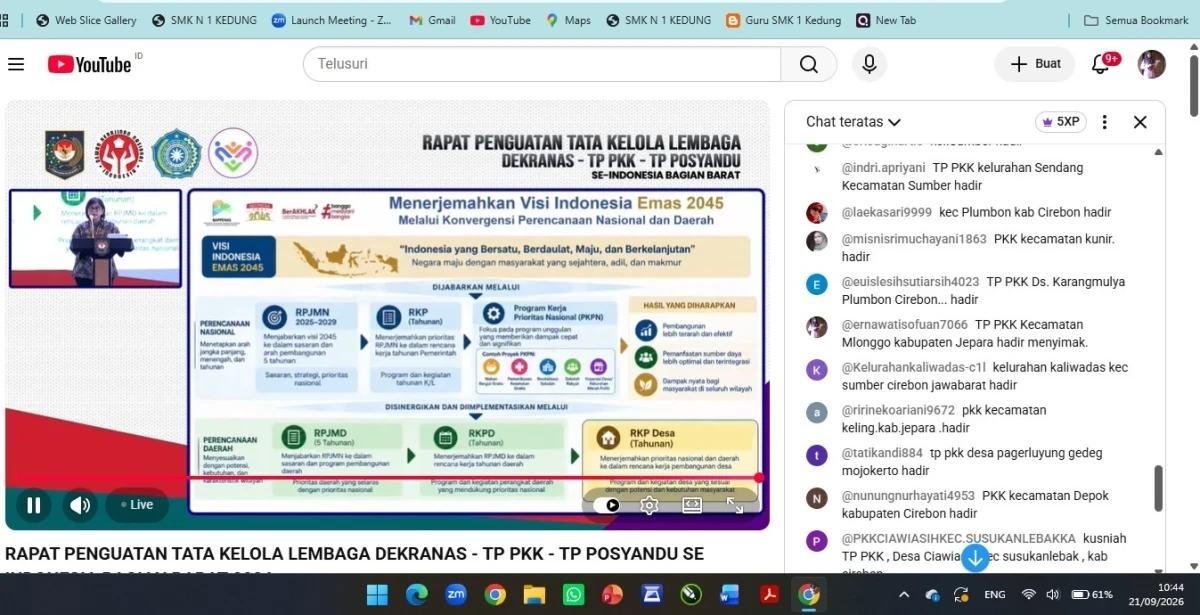Toggle the autoplay switch in player
This screenshot has width=1200, height=615.
[607, 505]
